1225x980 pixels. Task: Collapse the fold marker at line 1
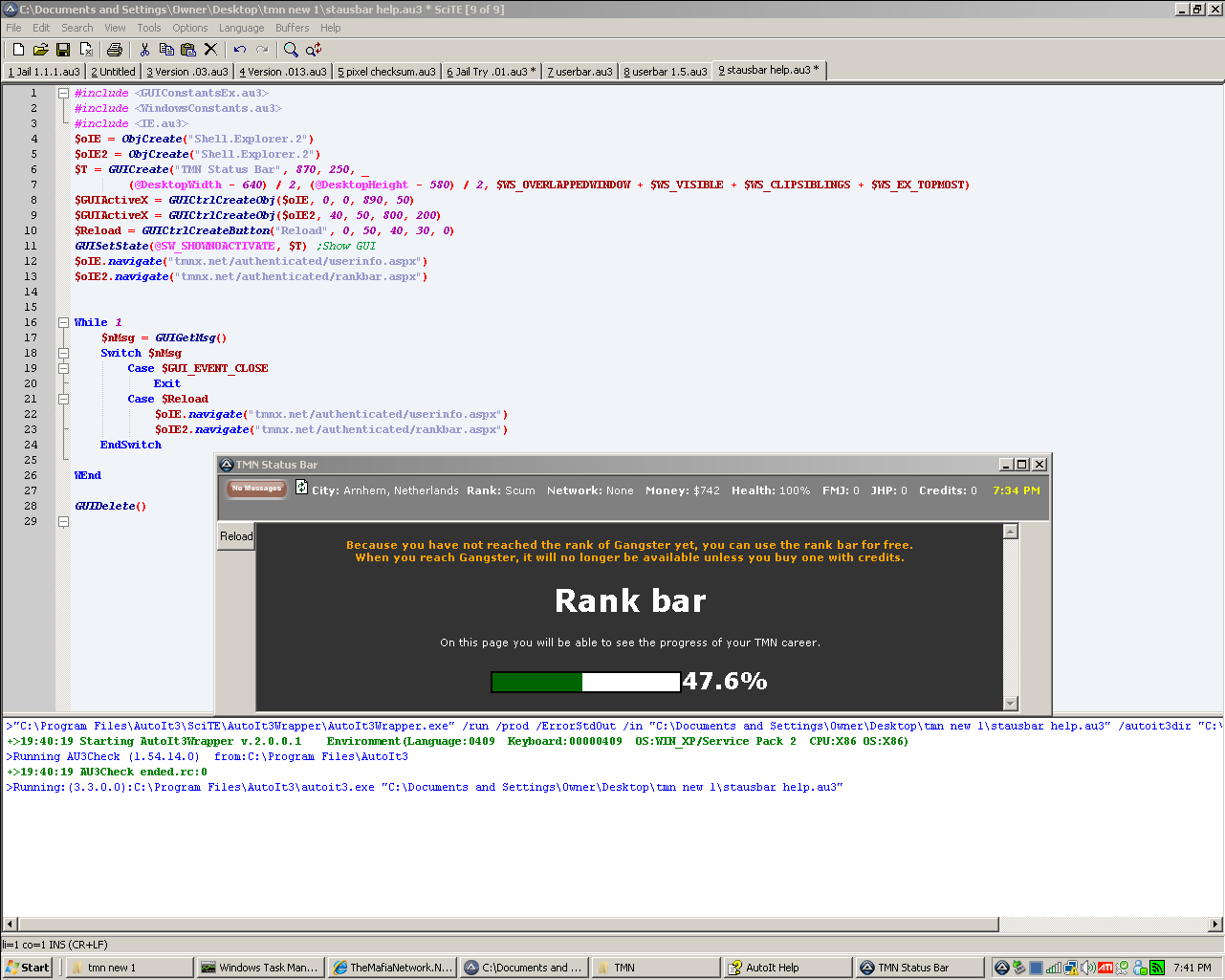tap(63, 94)
